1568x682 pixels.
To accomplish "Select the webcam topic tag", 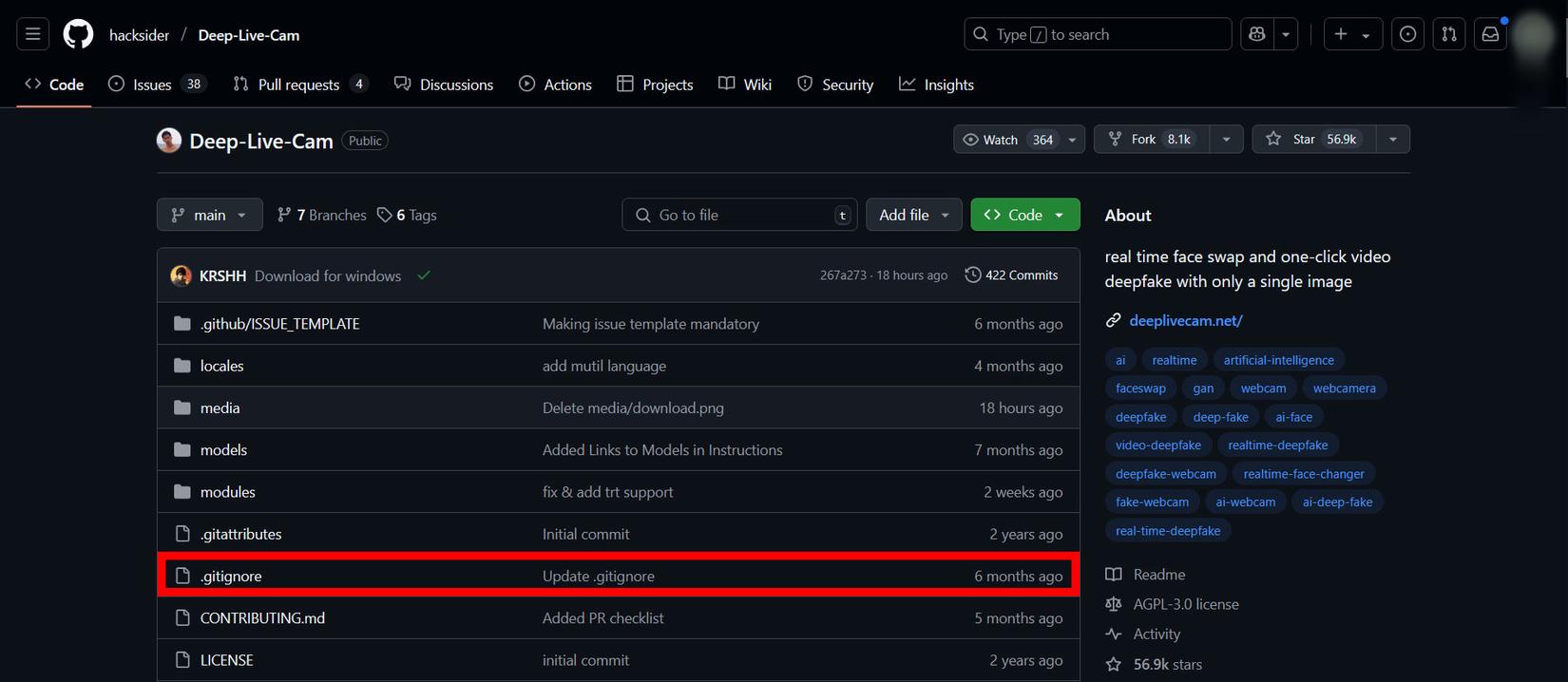I will [x=1263, y=388].
